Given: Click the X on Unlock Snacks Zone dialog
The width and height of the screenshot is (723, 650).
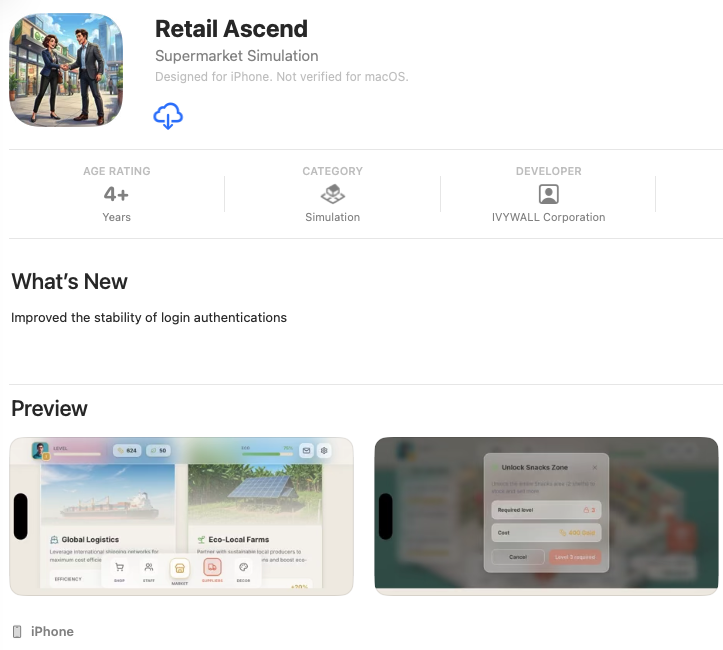Looking at the screenshot, I should (595, 467).
